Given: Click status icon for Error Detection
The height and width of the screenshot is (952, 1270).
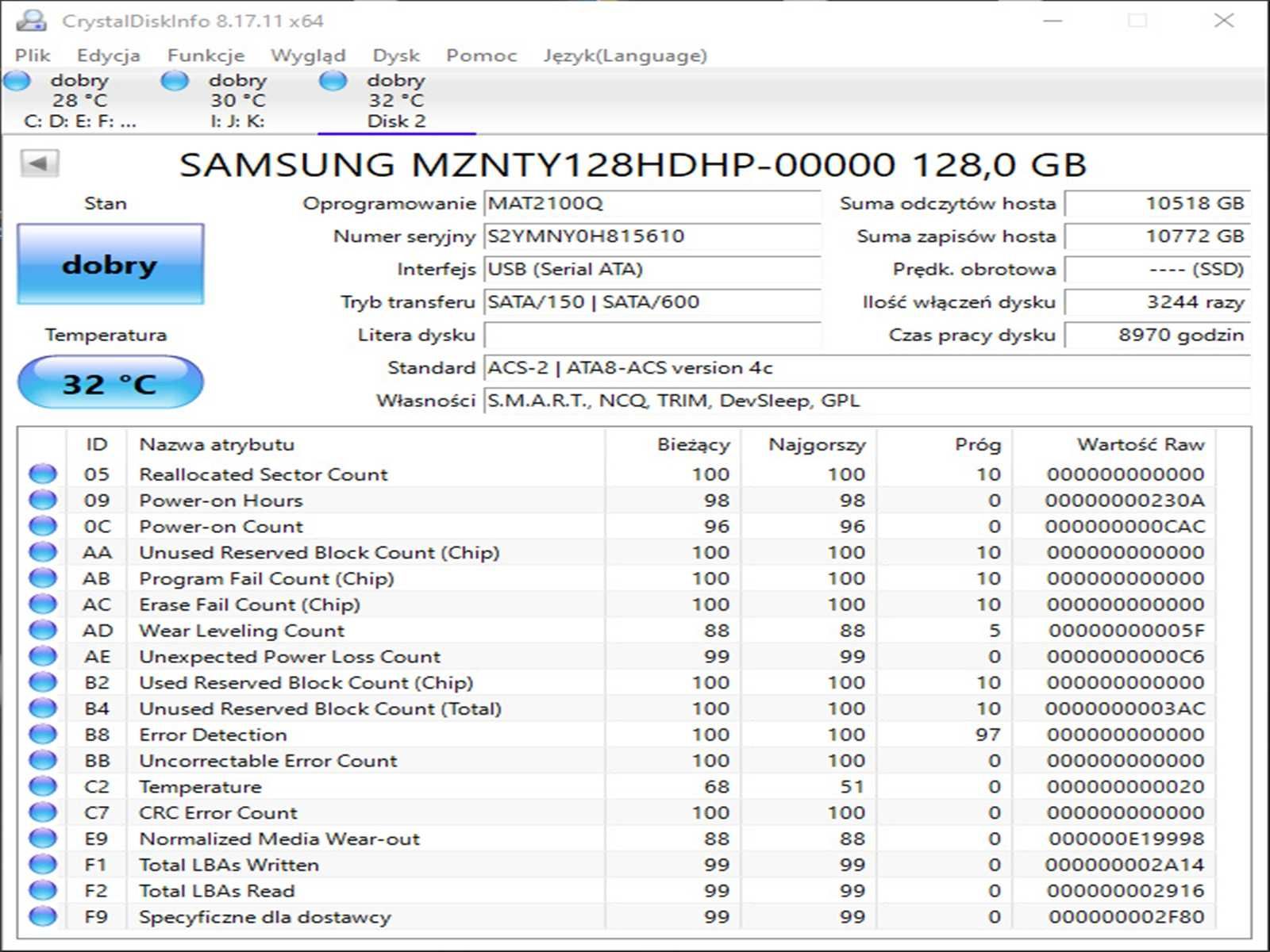Looking at the screenshot, I should [43, 735].
